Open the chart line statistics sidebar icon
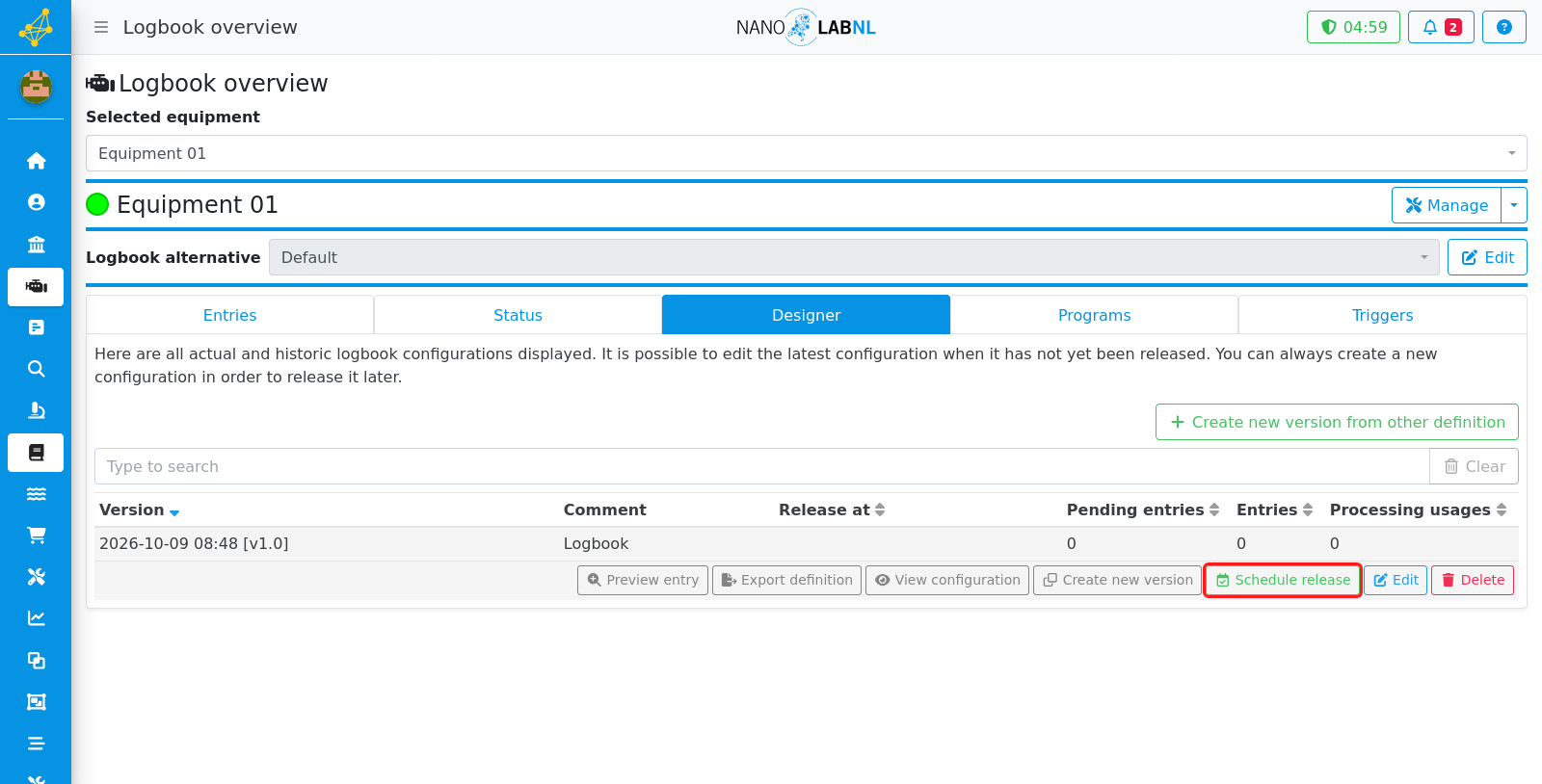This screenshot has width=1542, height=784. pos(36,618)
